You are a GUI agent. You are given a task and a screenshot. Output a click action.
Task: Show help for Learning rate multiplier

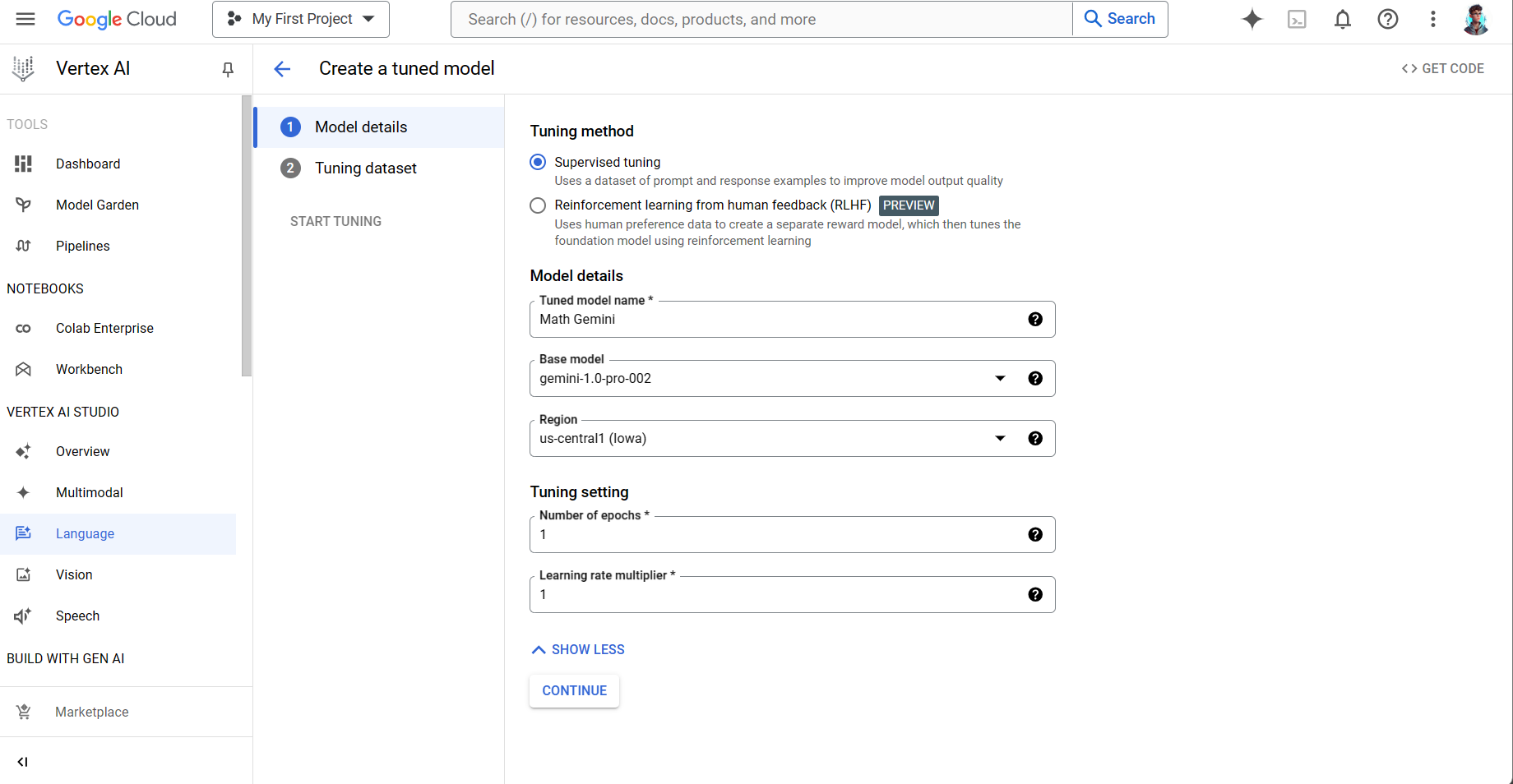click(1035, 595)
